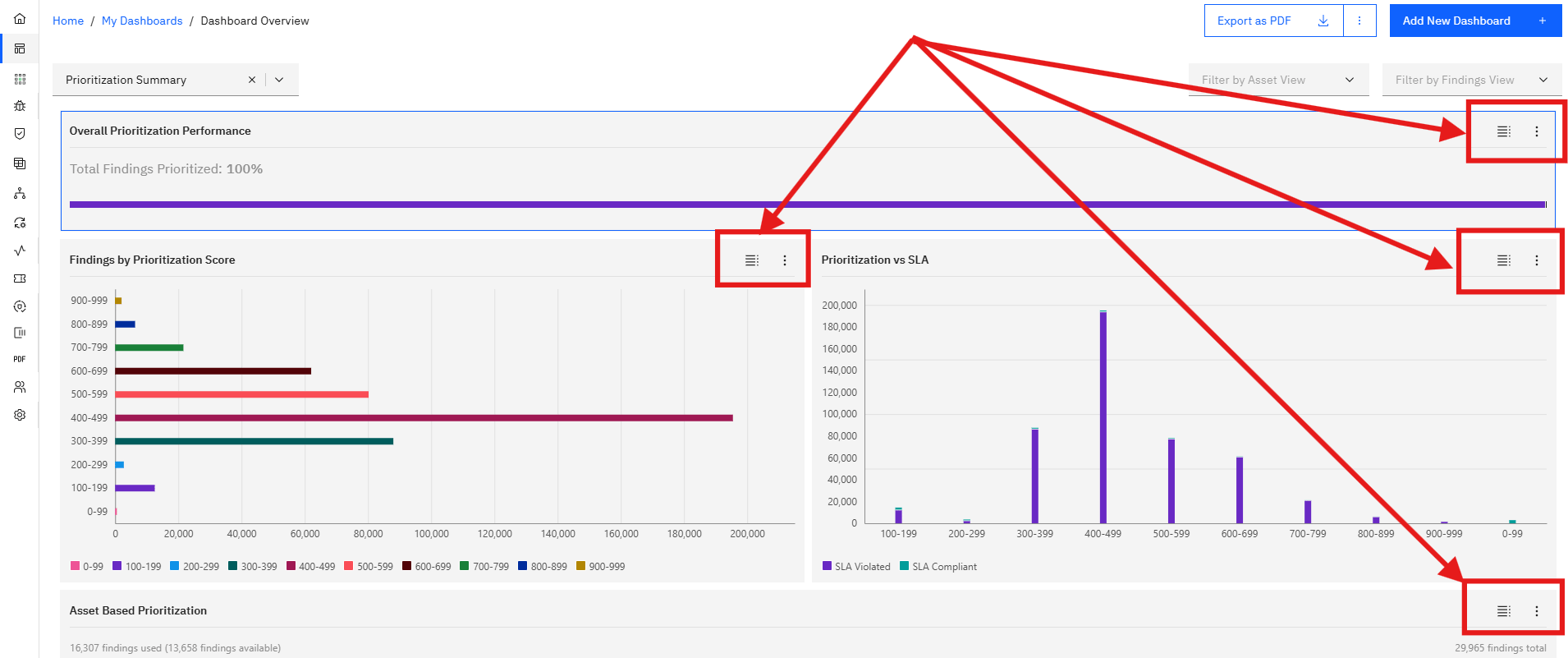The width and height of the screenshot is (1568, 658).
Task: Toggle the 900-999 legend entry
Action: [601, 567]
